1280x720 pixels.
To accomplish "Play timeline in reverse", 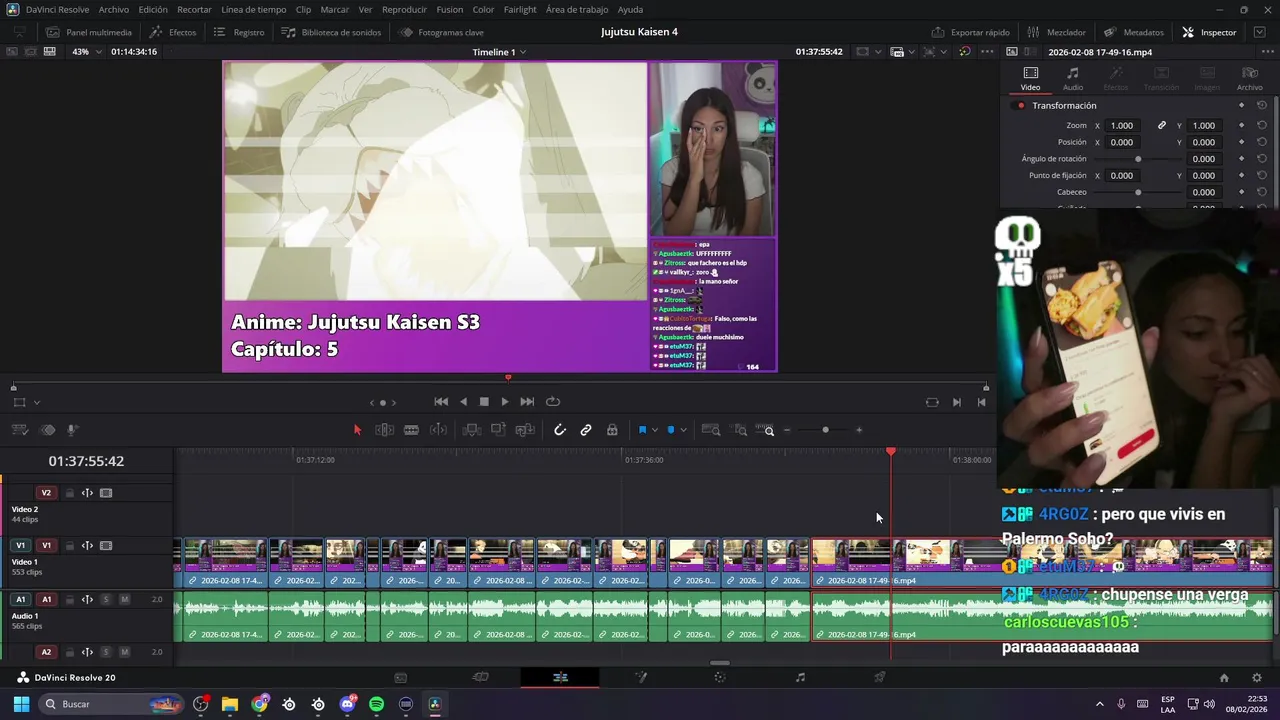I will click(x=463, y=402).
